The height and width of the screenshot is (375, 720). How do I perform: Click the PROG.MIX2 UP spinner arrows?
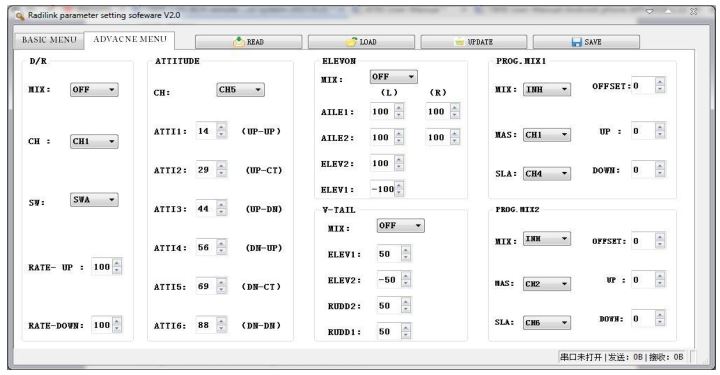pyautogui.click(x=660, y=280)
